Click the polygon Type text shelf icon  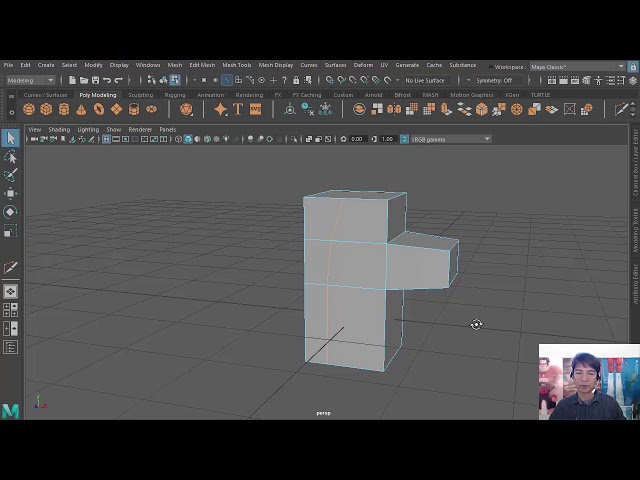[x=238, y=109]
